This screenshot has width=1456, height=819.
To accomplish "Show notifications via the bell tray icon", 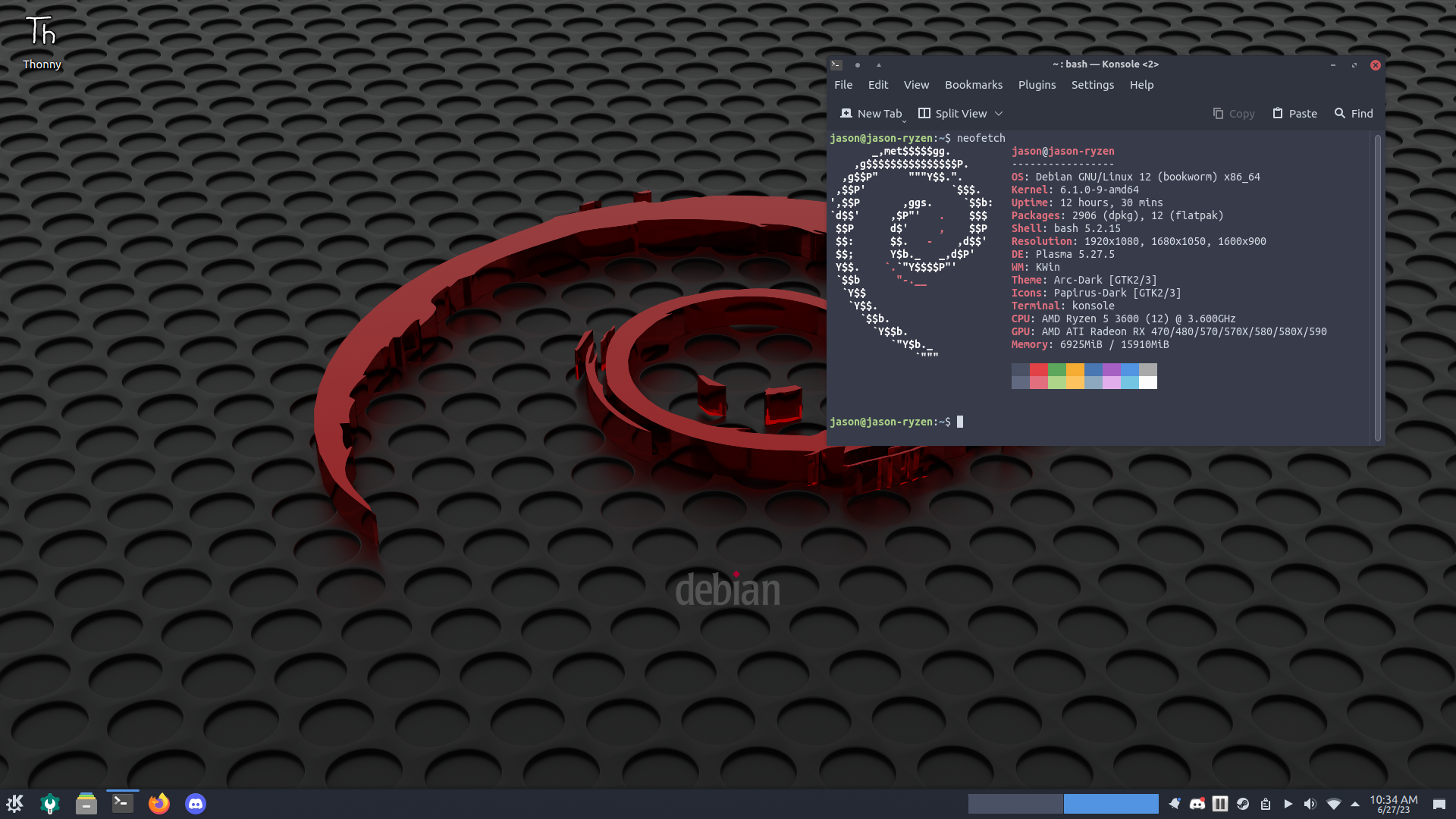I will tap(1175, 804).
